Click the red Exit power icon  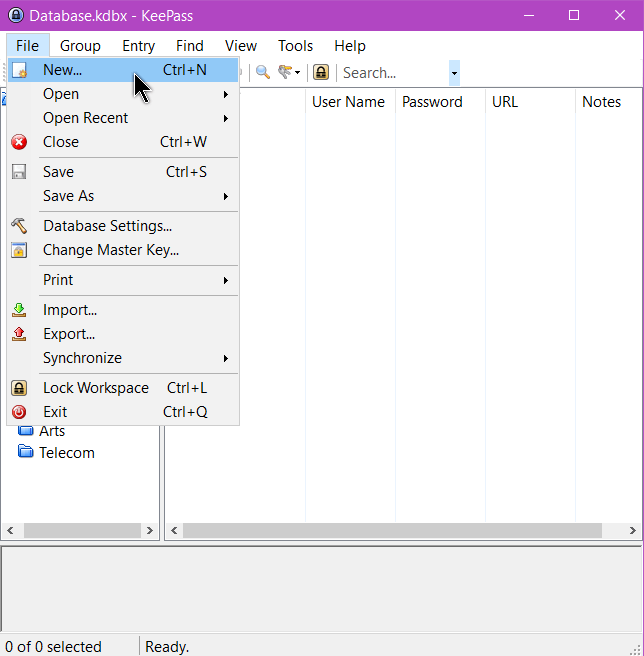[x=19, y=412]
